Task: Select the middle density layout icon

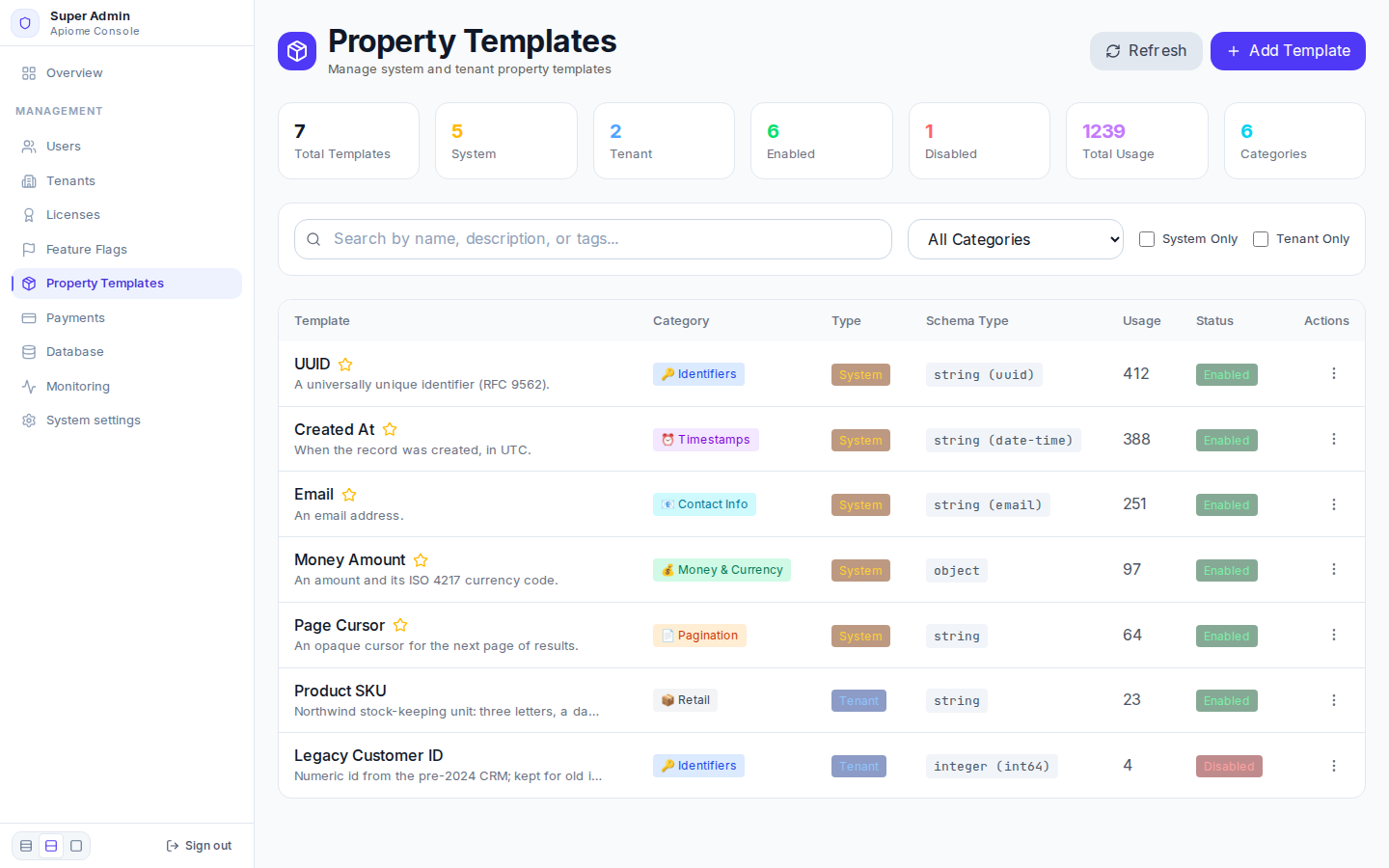Action: pyautogui.click(x=51, y=846)
